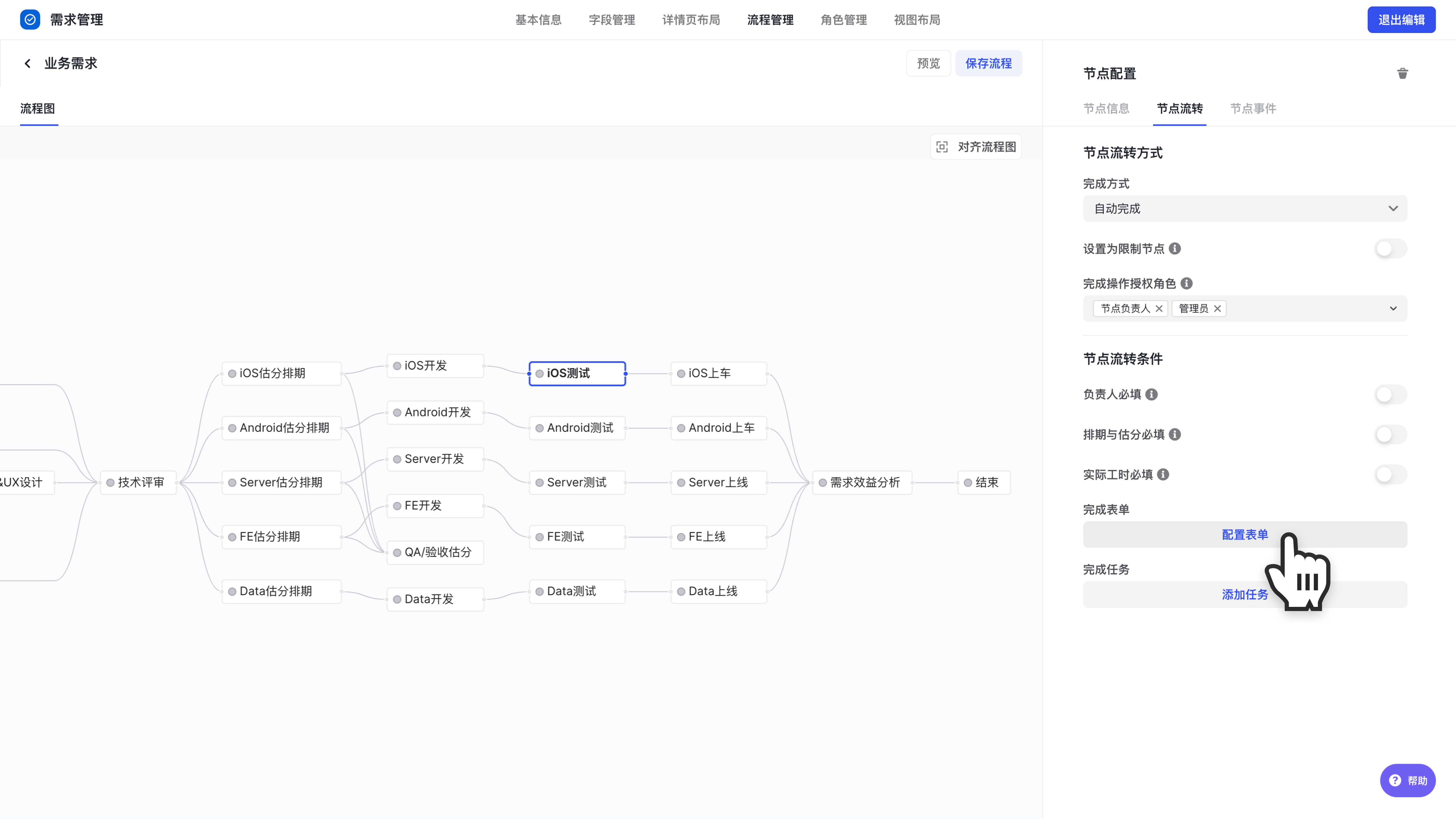
Task: Switch to 节点事件 tab
Action: pyautogui.click(x=1253, y=108)
